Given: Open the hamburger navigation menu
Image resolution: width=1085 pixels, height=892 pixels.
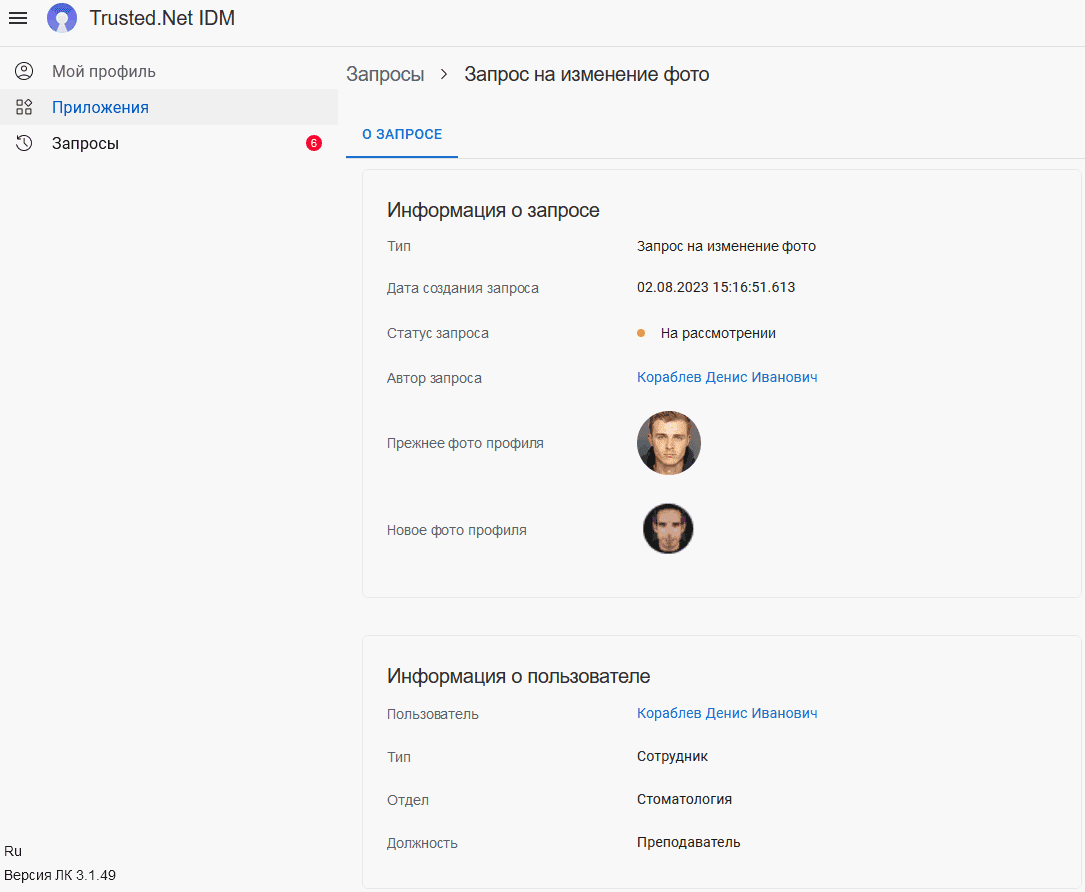Looking at the screenshot, I should (18, 18).
